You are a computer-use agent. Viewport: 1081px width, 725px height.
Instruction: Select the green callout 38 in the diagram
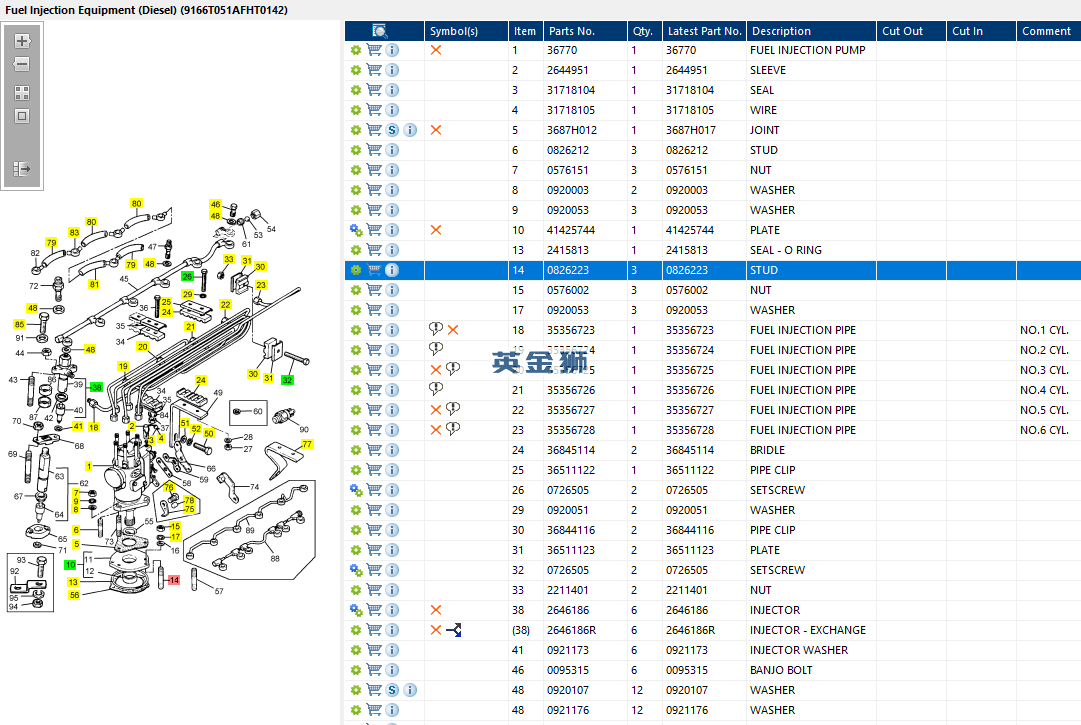click(97, 387)
